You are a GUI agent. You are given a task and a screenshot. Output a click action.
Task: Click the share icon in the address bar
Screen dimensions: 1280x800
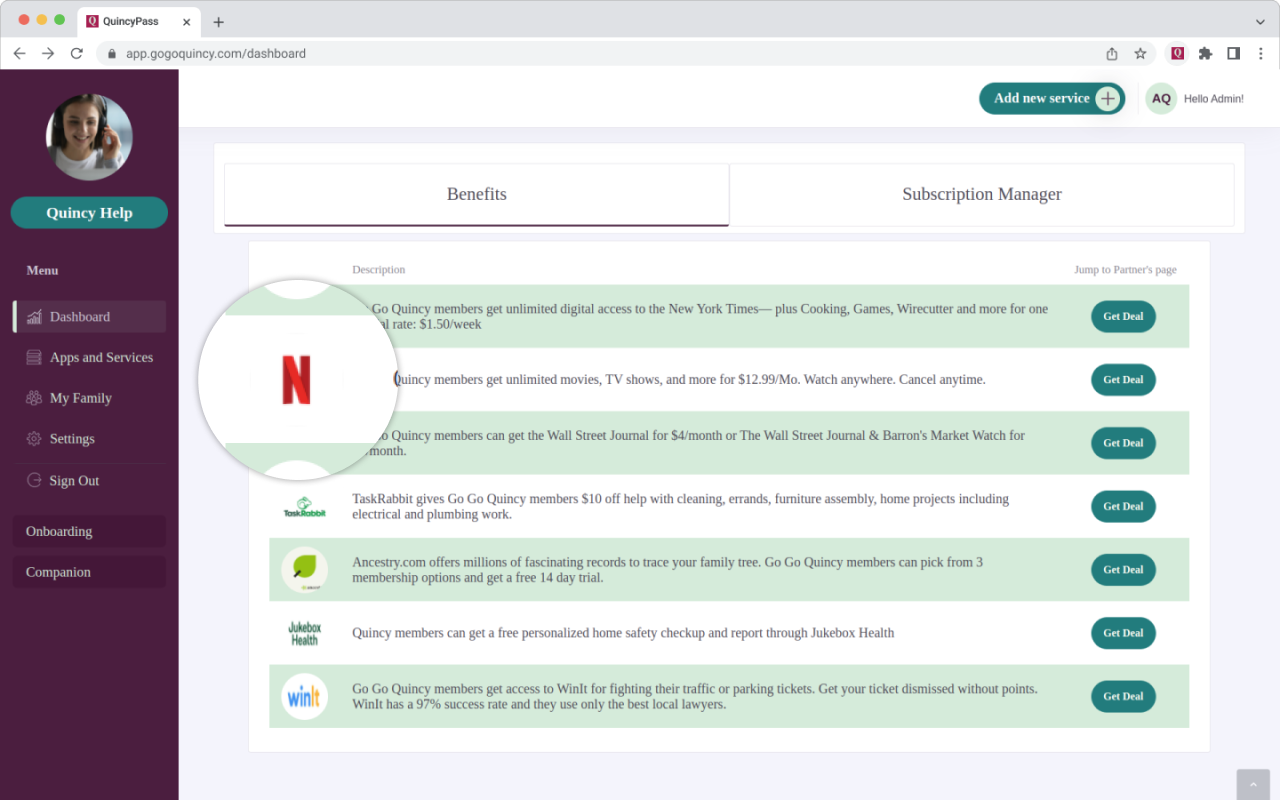pyautogui.click(x=1112, y=53)
